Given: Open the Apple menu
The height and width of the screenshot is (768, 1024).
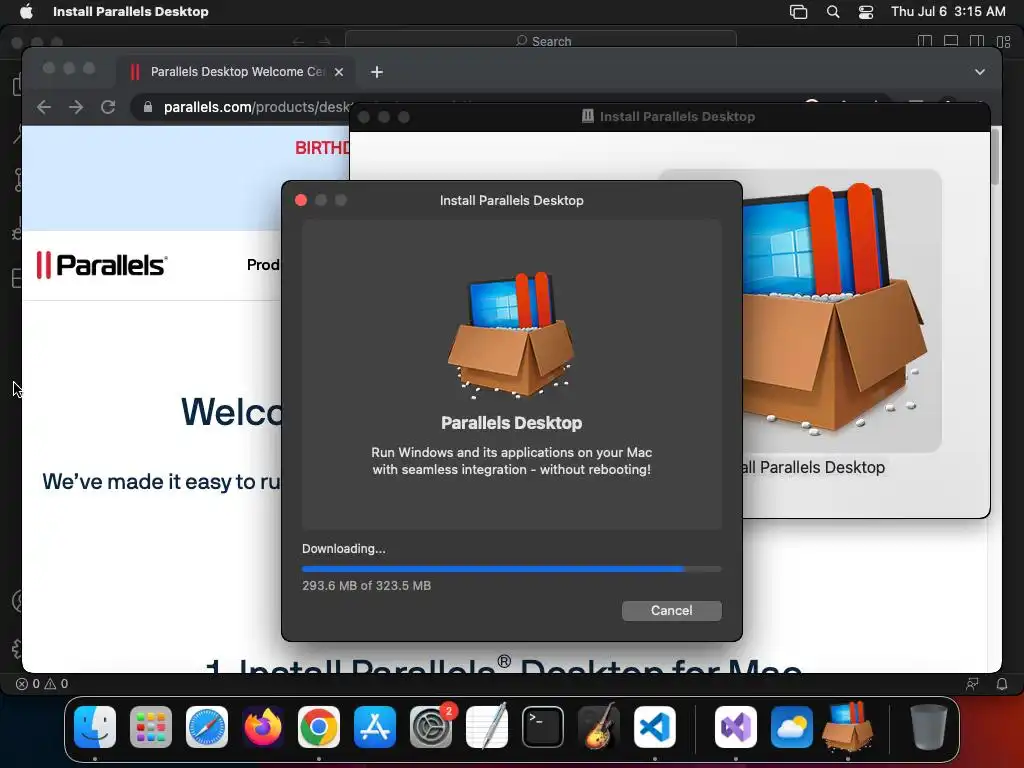Looking at the screenshot, I should (x=26, y=12).
